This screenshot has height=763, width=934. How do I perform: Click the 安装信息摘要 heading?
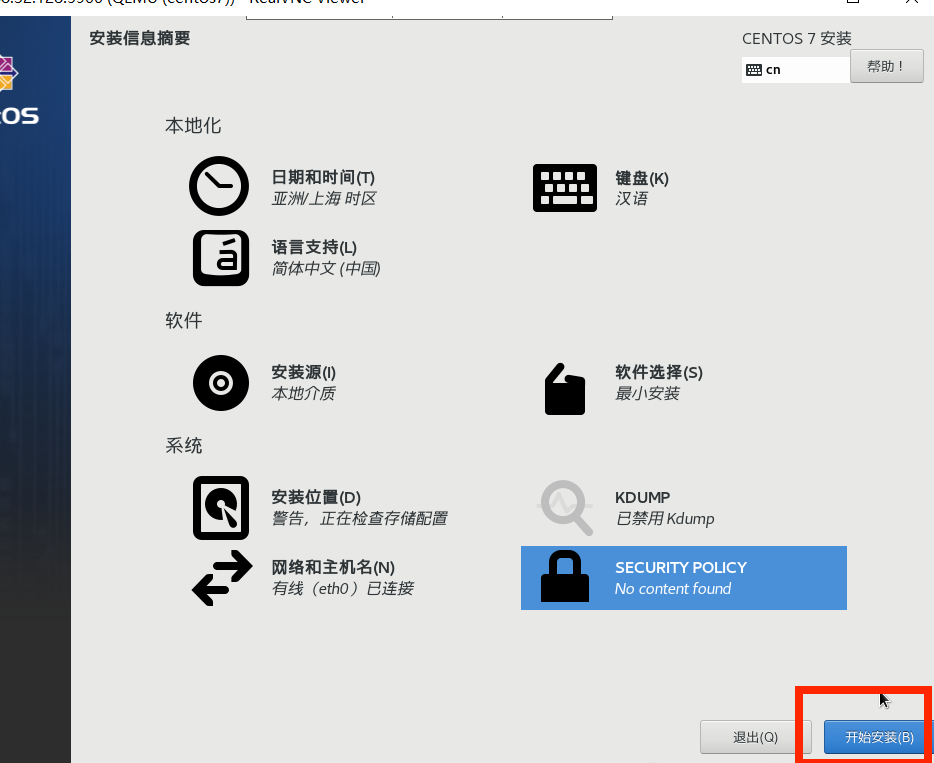[x=140, y=38]
